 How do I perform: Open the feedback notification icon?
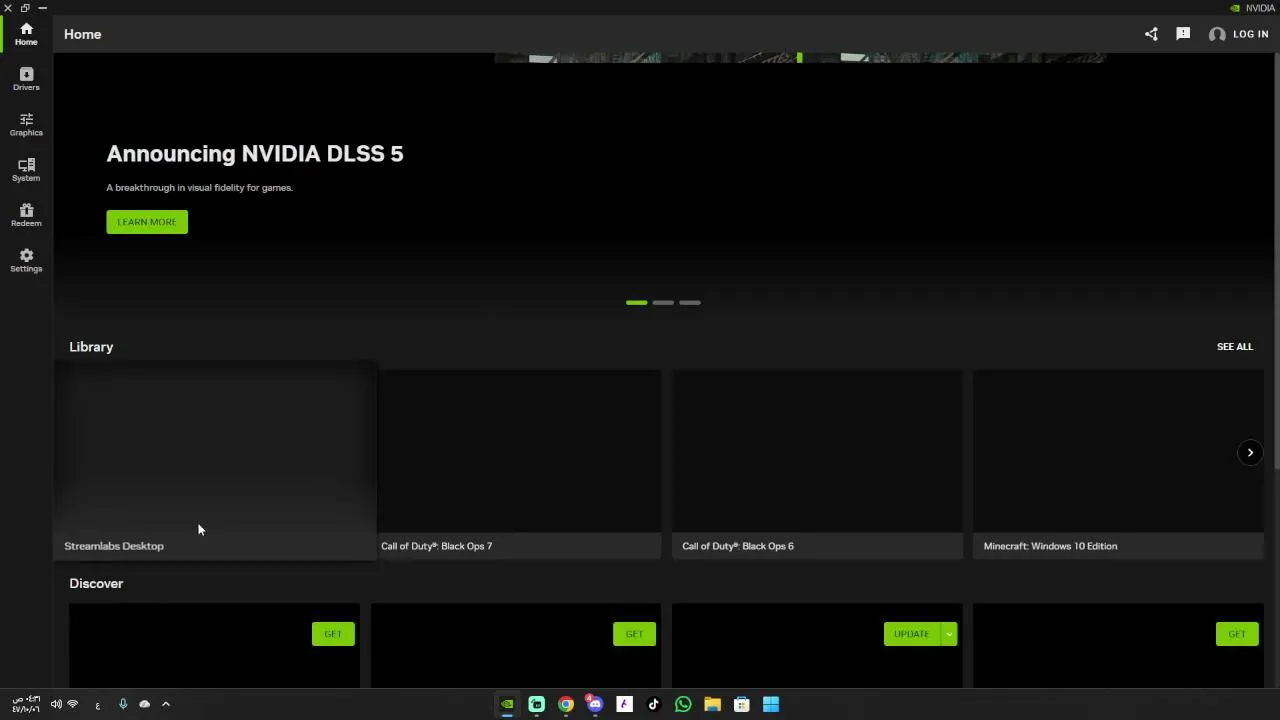1183,34
